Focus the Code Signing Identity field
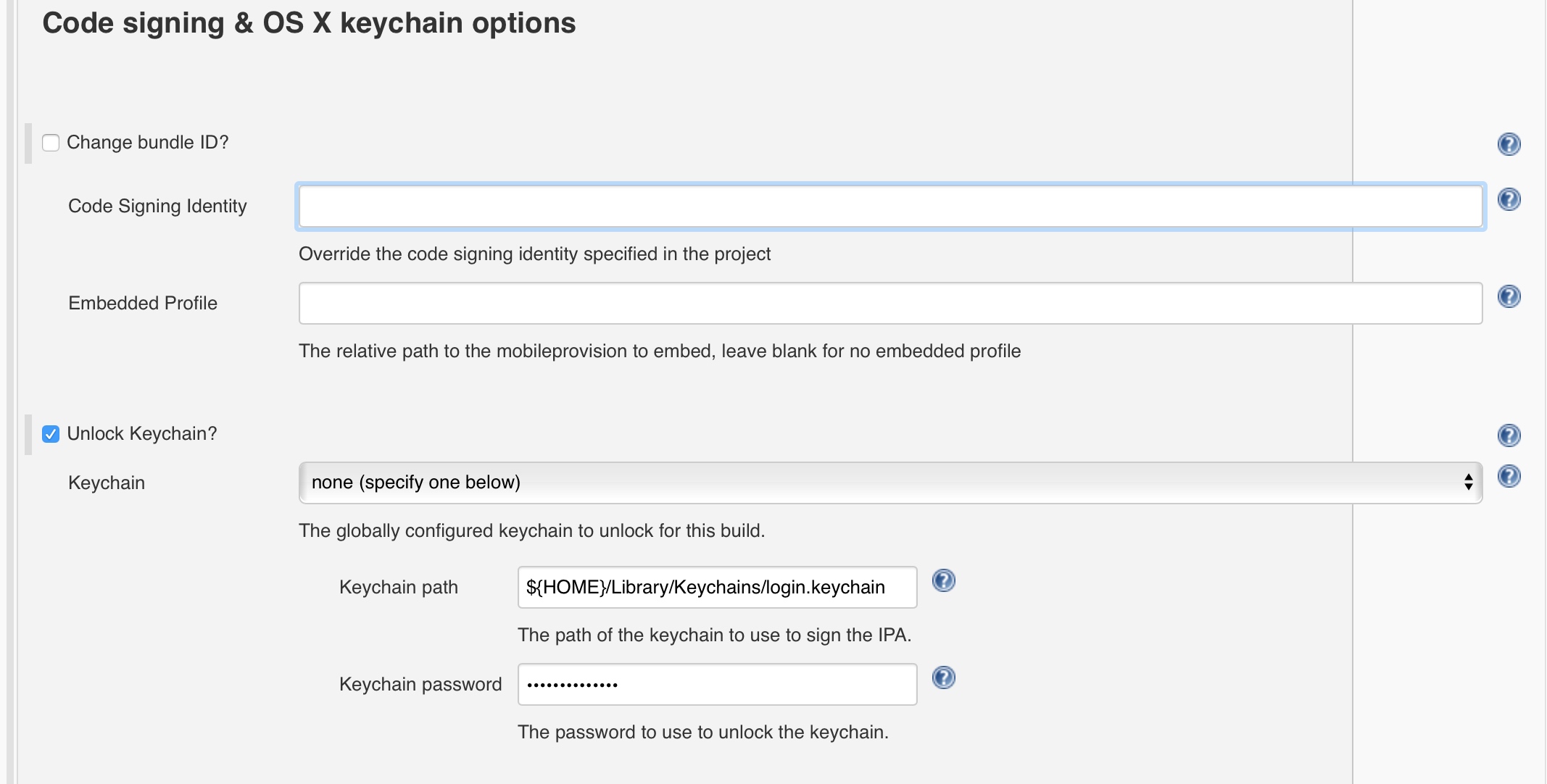 click(x=889, y=207)
